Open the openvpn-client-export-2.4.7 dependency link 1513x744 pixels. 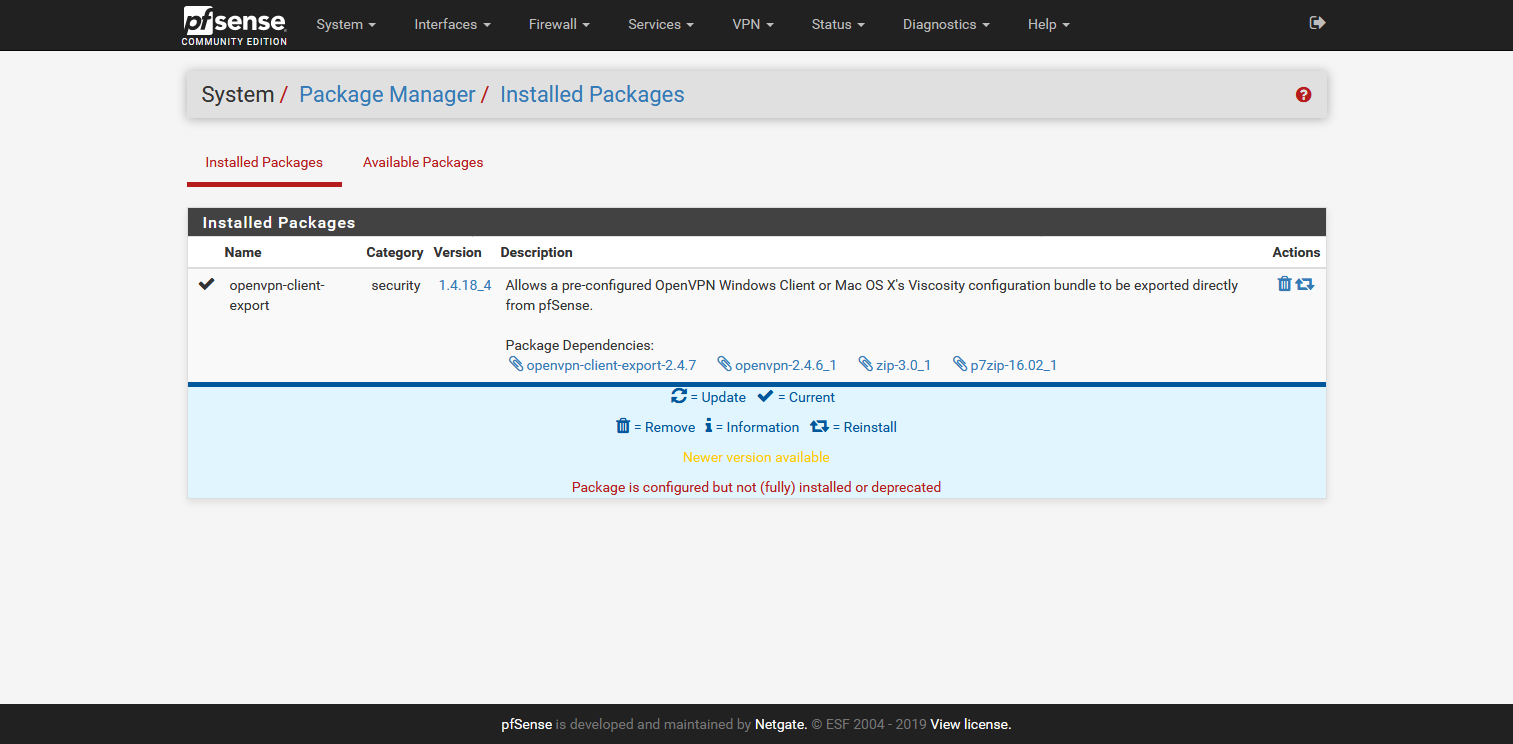tap(611, 365)
